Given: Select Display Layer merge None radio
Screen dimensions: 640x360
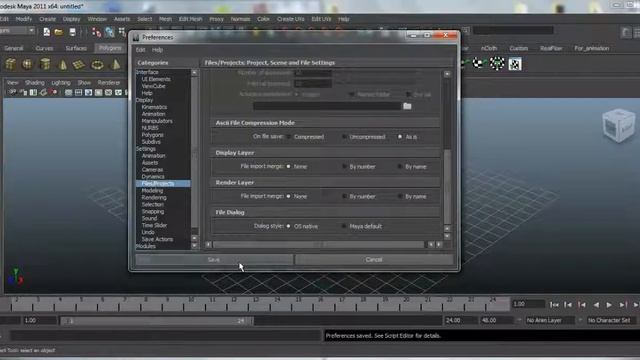Looking at the screenshot, I should click(x=289, y=167).
